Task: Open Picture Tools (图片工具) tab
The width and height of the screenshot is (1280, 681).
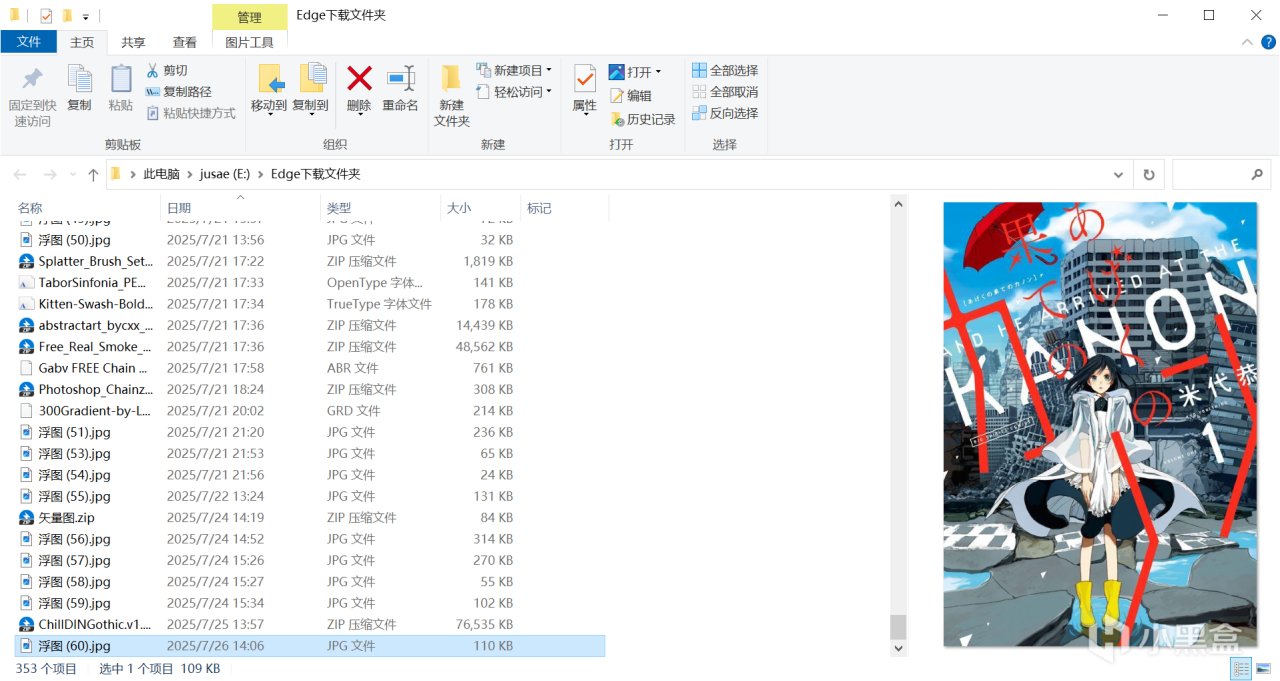Action: [250, 42]
